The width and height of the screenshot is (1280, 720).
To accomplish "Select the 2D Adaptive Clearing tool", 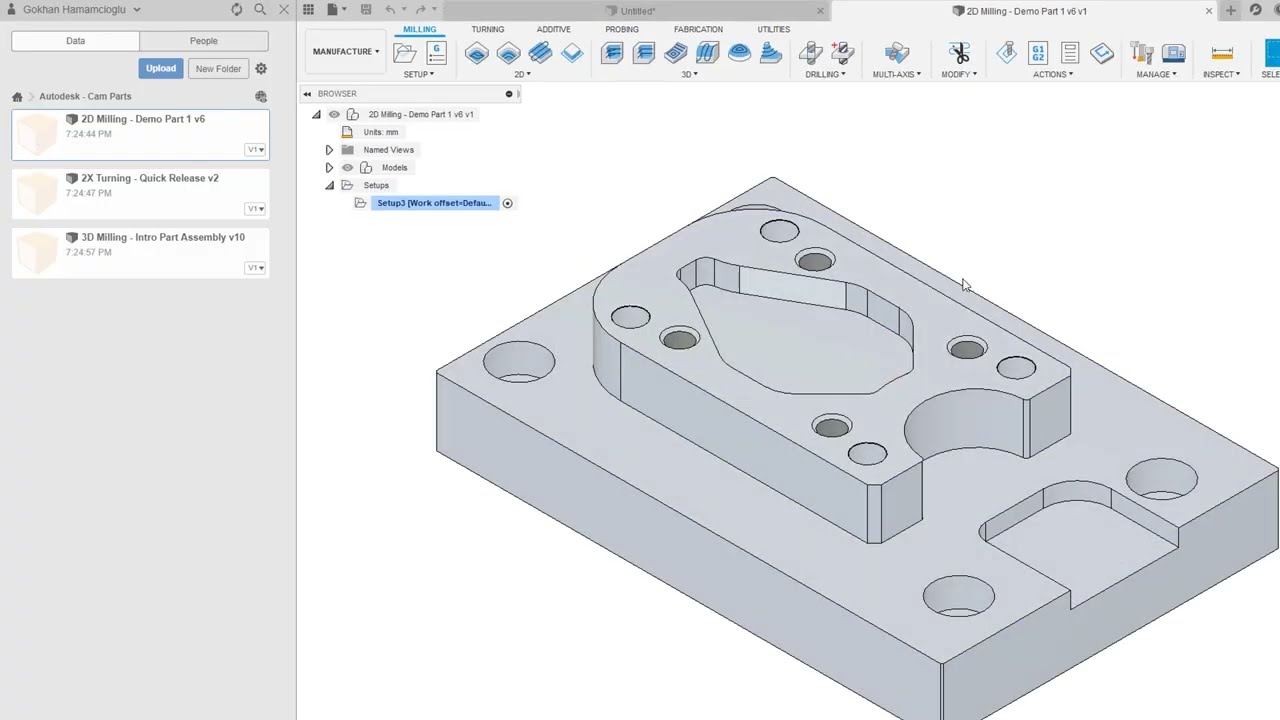I will click(x=477, y=53).
